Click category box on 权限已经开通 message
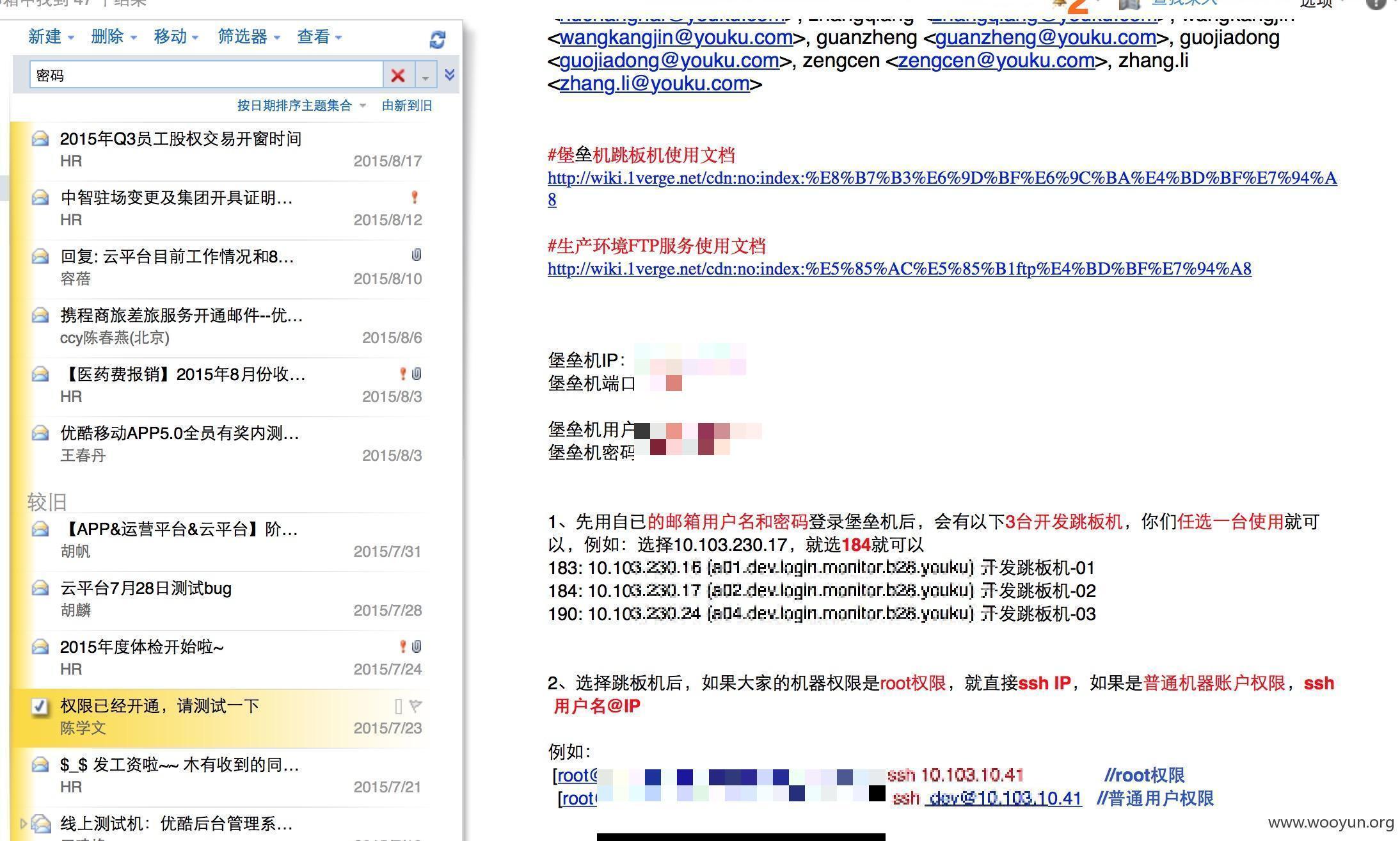Image resolution: width=1400 pixels, height=841 pixels. click(399, 706)
